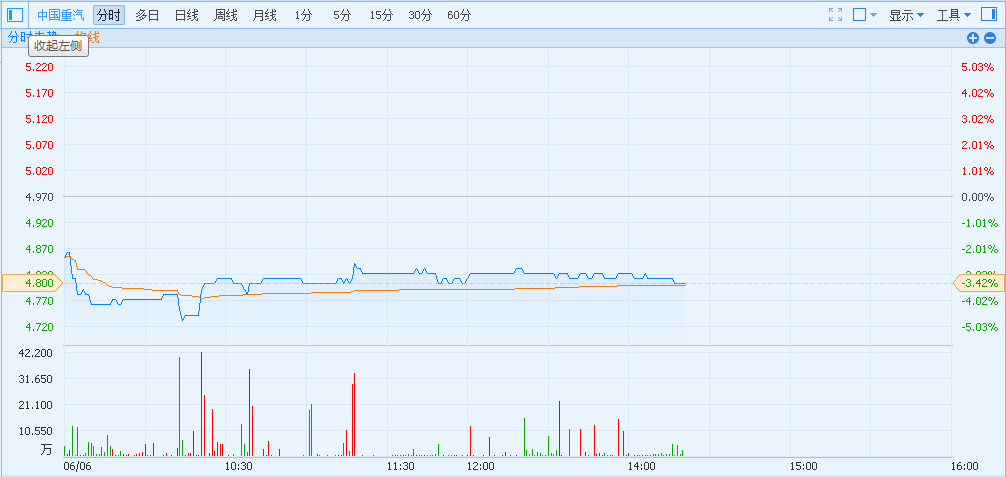Enter fullscreen chart mode

point(835,15)
